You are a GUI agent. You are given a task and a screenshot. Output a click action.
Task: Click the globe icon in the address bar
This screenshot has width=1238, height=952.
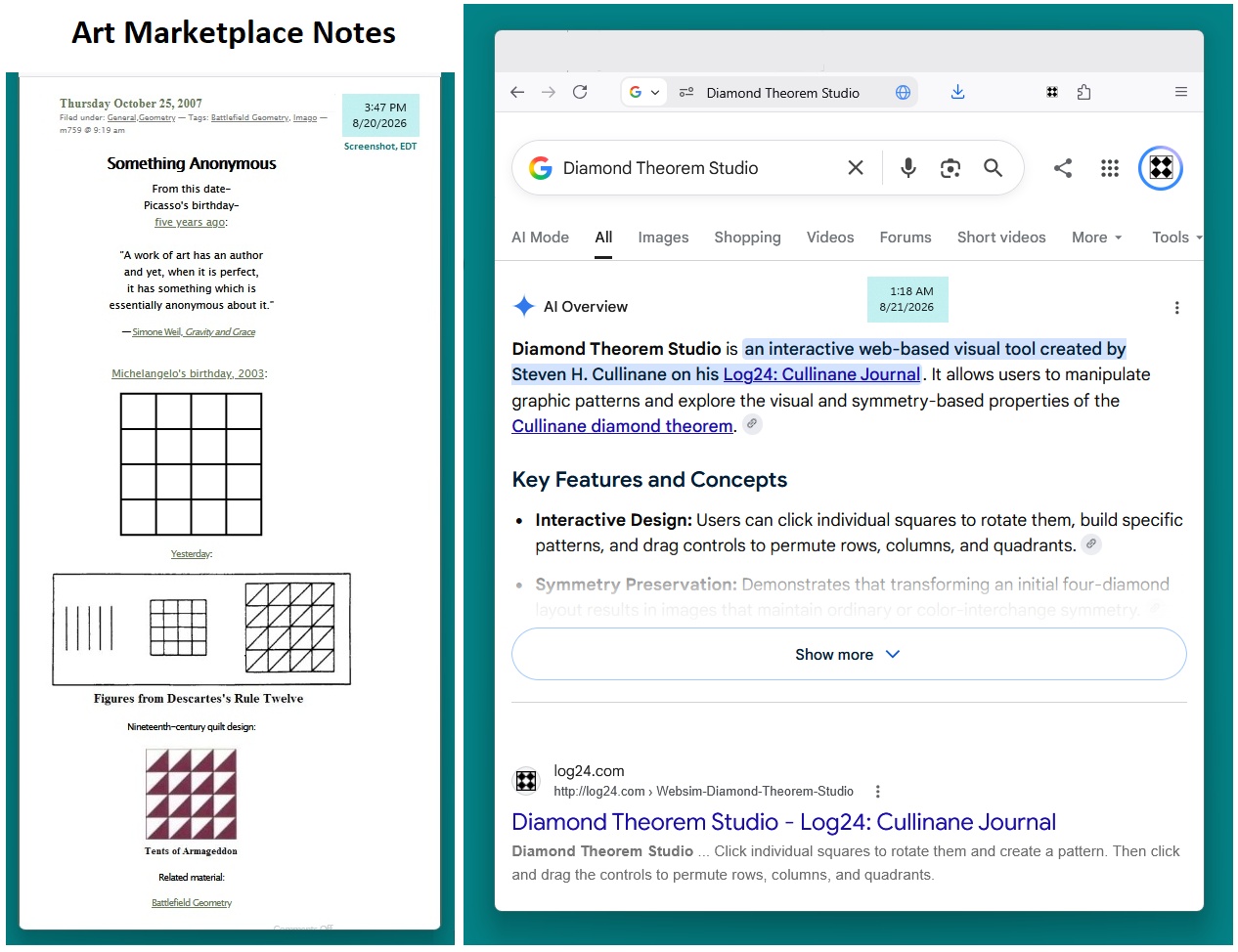[903, 92]
